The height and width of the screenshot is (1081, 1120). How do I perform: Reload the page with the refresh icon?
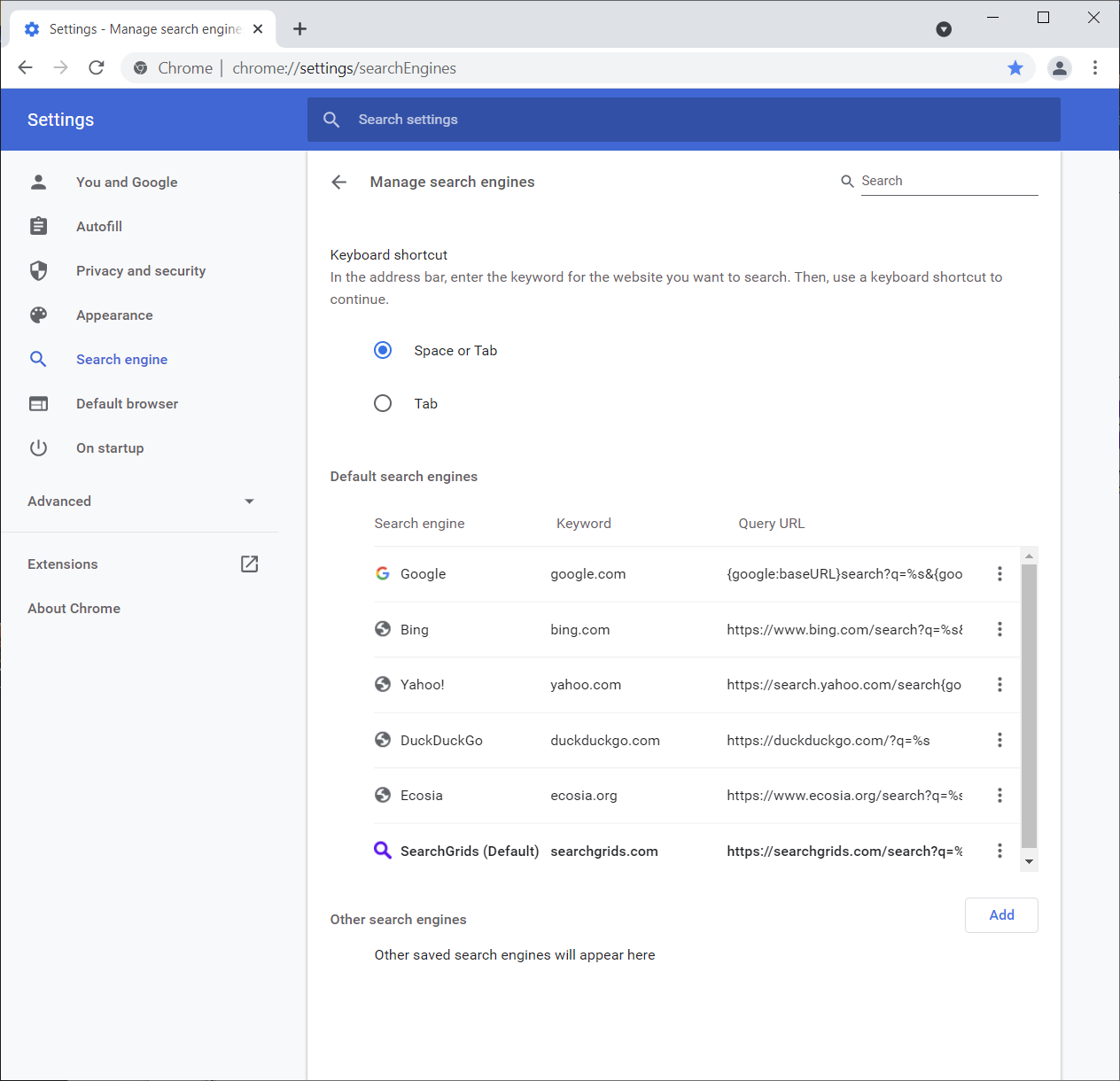(x=97, y=67)
